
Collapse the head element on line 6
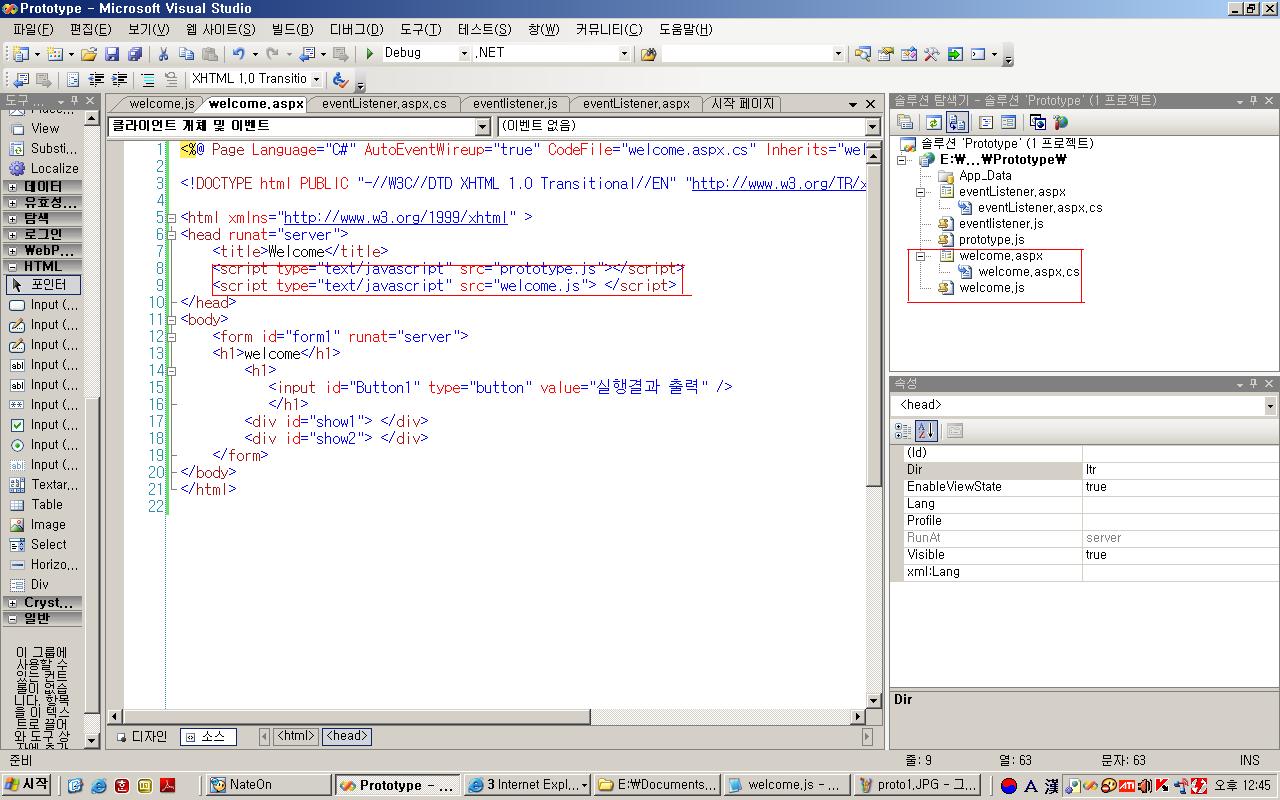(172, 234)
